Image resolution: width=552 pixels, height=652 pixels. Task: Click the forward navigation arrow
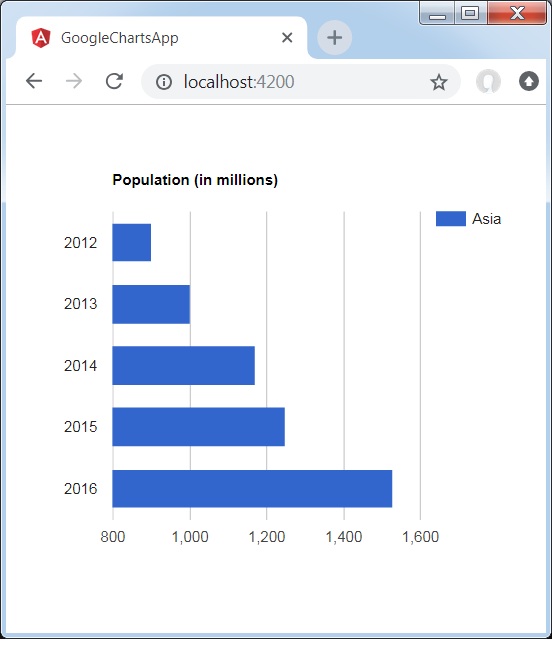[x=74, y=81]
